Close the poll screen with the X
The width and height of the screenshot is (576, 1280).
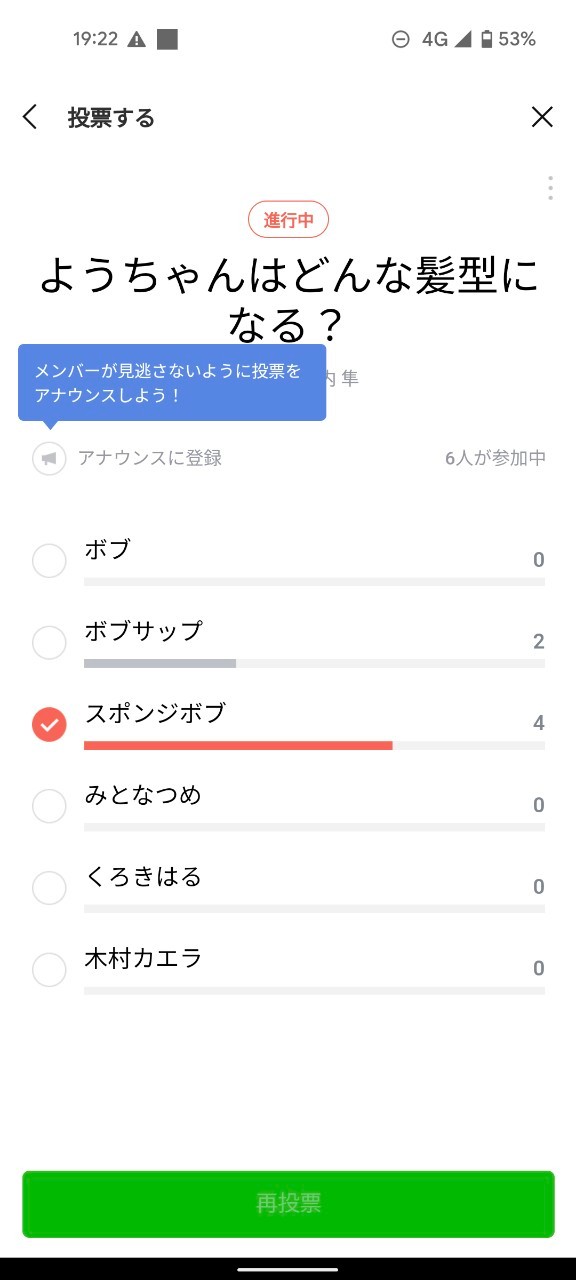tap(542, 118)
